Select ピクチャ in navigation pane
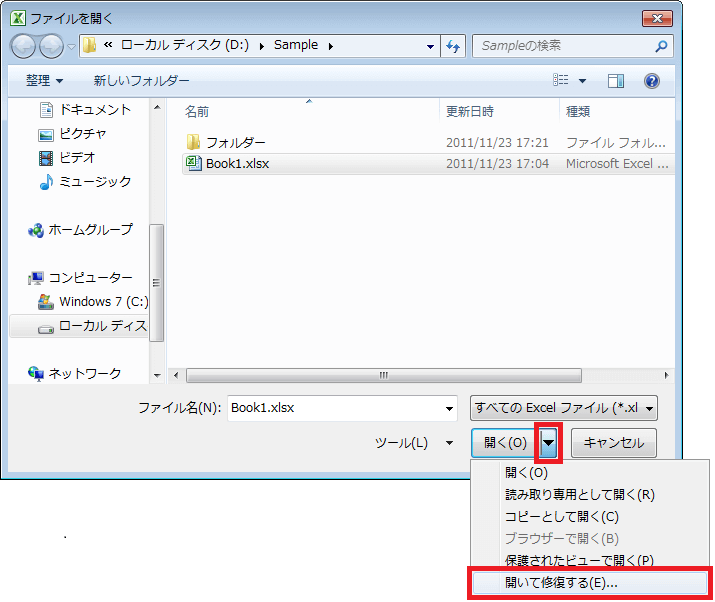The image size is (715, 602). (x=72, y=134)
